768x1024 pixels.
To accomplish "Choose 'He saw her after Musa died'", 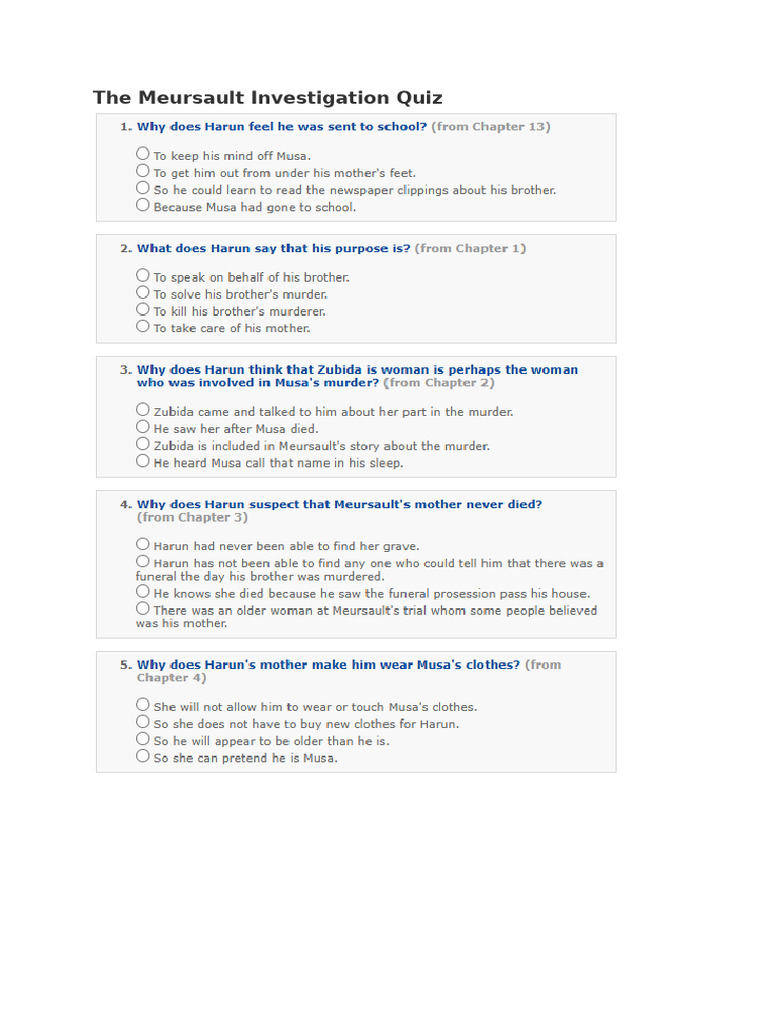I will pyautogui.click(x=143, y=427).
